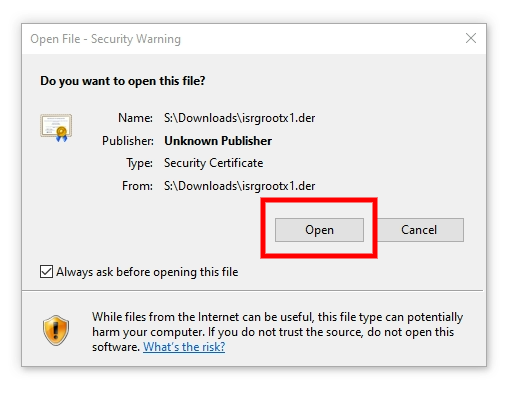Click the Cancel button
The width and height of the screenshot is (517, 397).
tap(420, 230)
